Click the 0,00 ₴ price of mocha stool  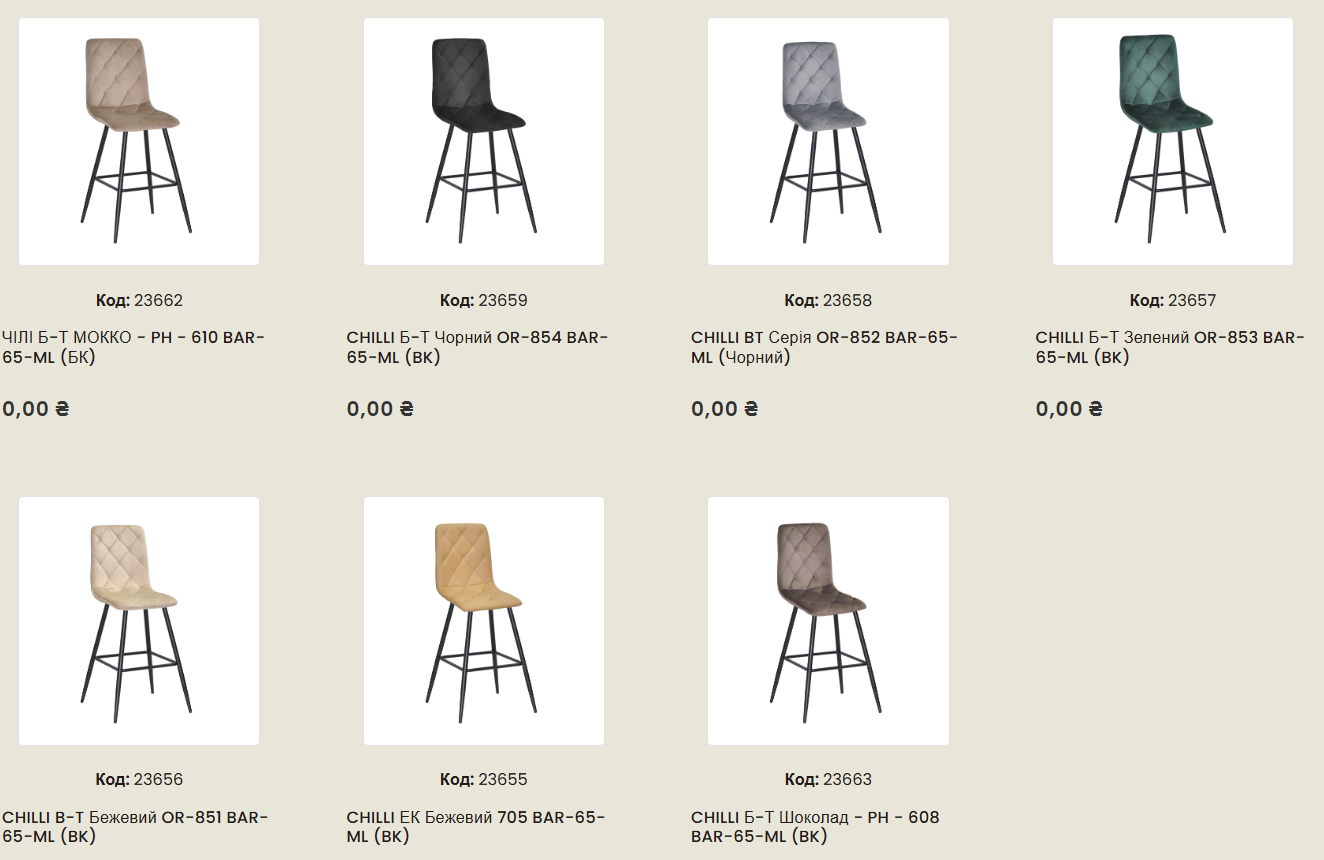point(36,408)
